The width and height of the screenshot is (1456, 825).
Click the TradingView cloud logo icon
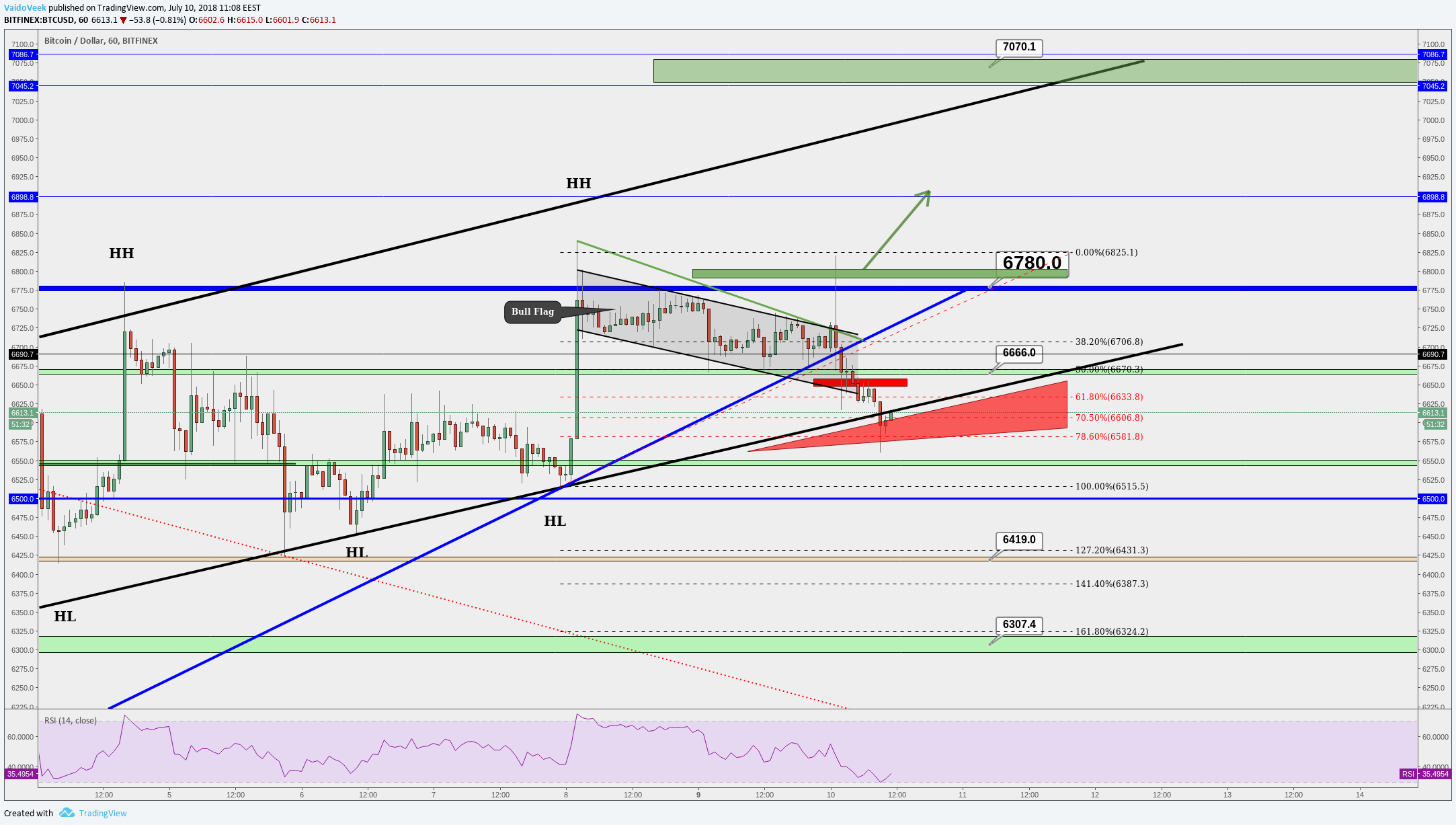pyautogui.click(x=67, y=813)
